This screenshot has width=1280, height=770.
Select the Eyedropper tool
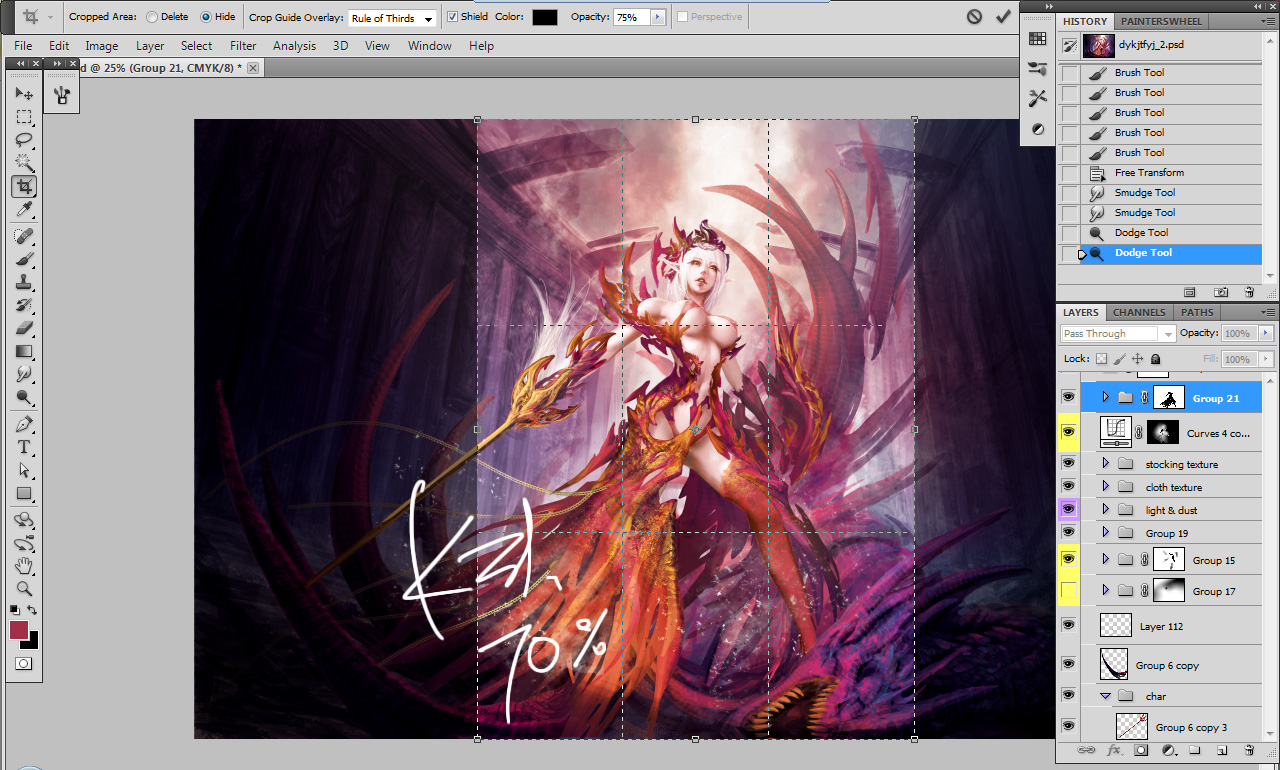pos(24,209)
